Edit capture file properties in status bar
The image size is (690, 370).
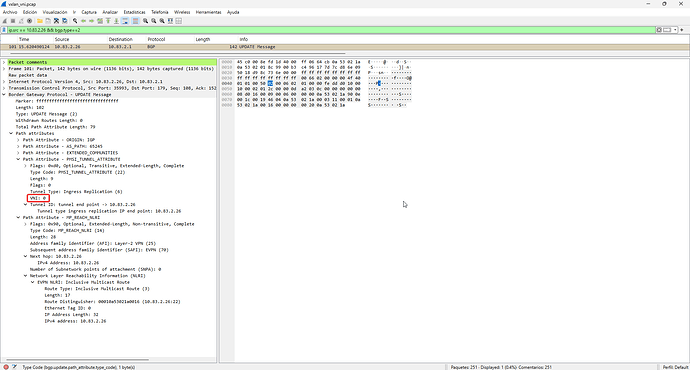tap(14, 367)
